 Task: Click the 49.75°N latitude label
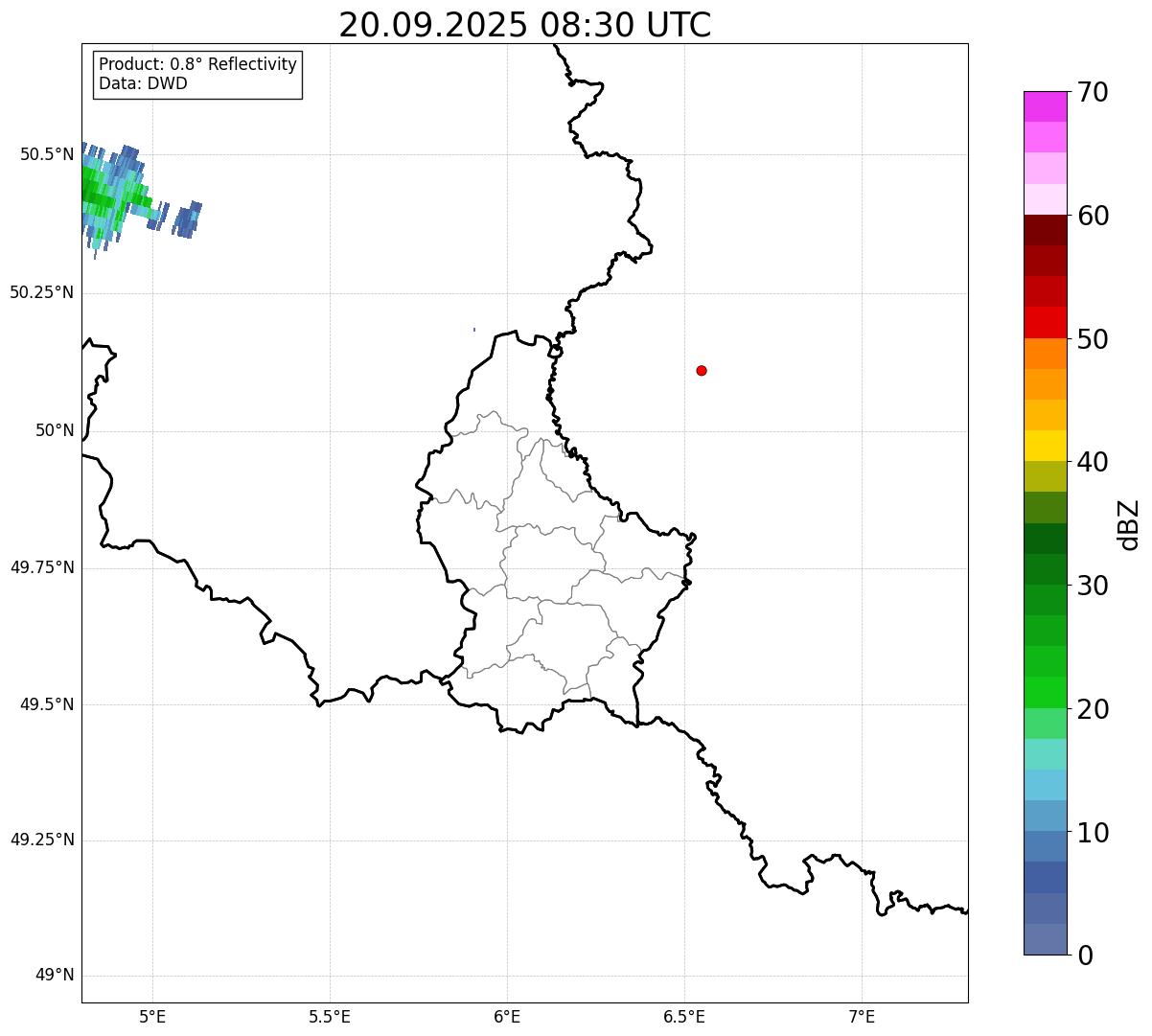point(41,567)
